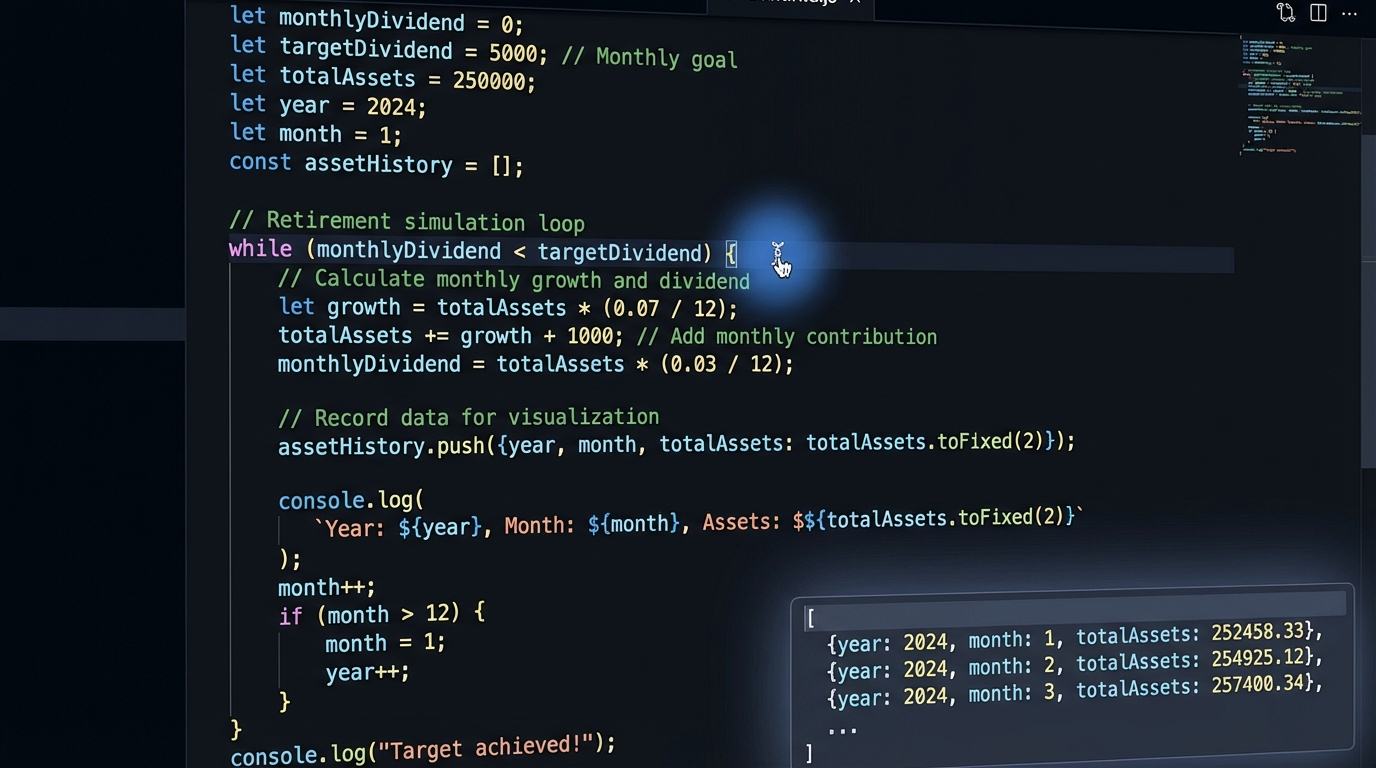This screenshot has width=1376, height=768.
Task: Click "targetDividend" inside the while condition
Action: point(620,252)
